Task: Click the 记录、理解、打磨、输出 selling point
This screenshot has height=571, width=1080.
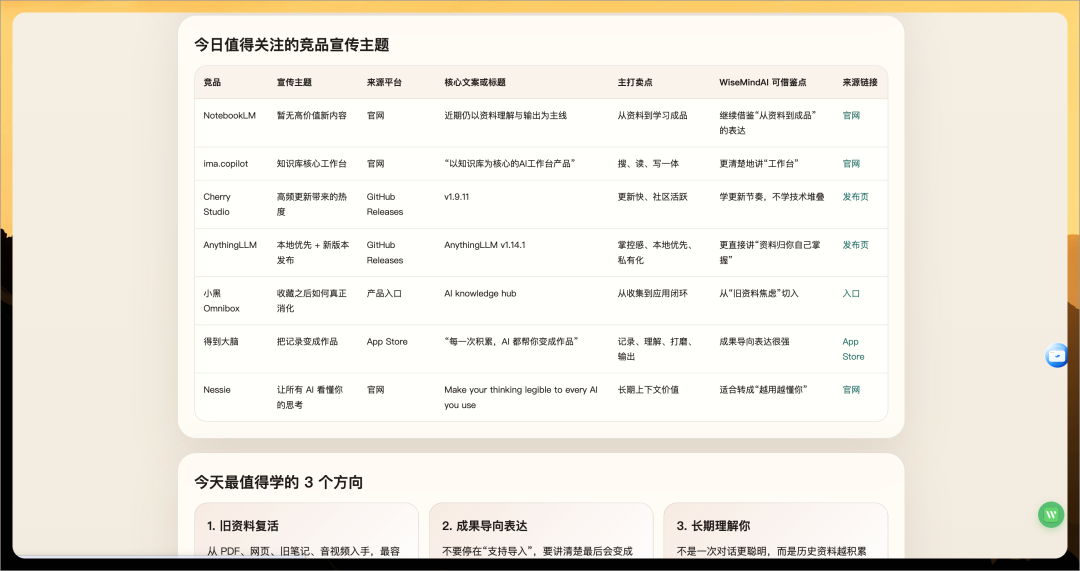Action: 656,349
